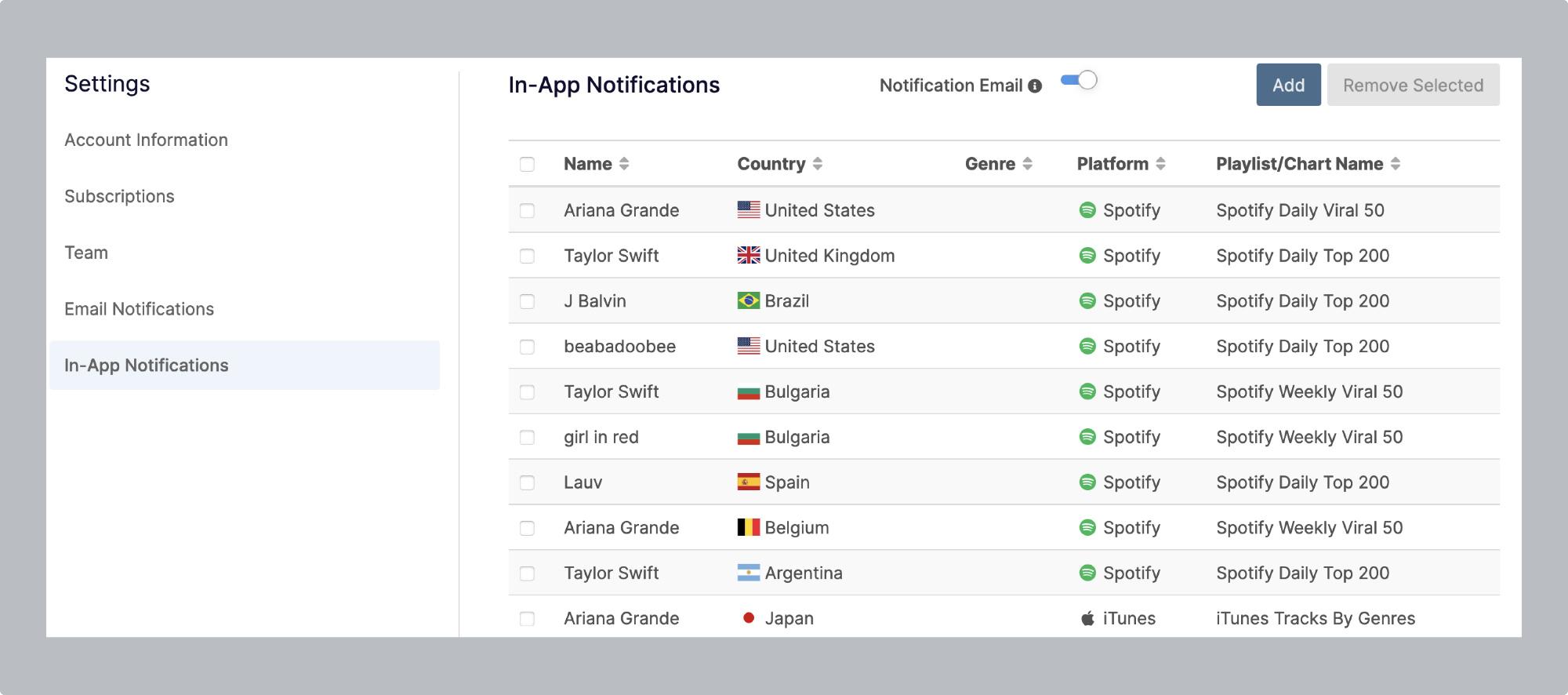The image size is (1568, 695).
Task: Click the Belgium country cell text
Action: point(797,527)
